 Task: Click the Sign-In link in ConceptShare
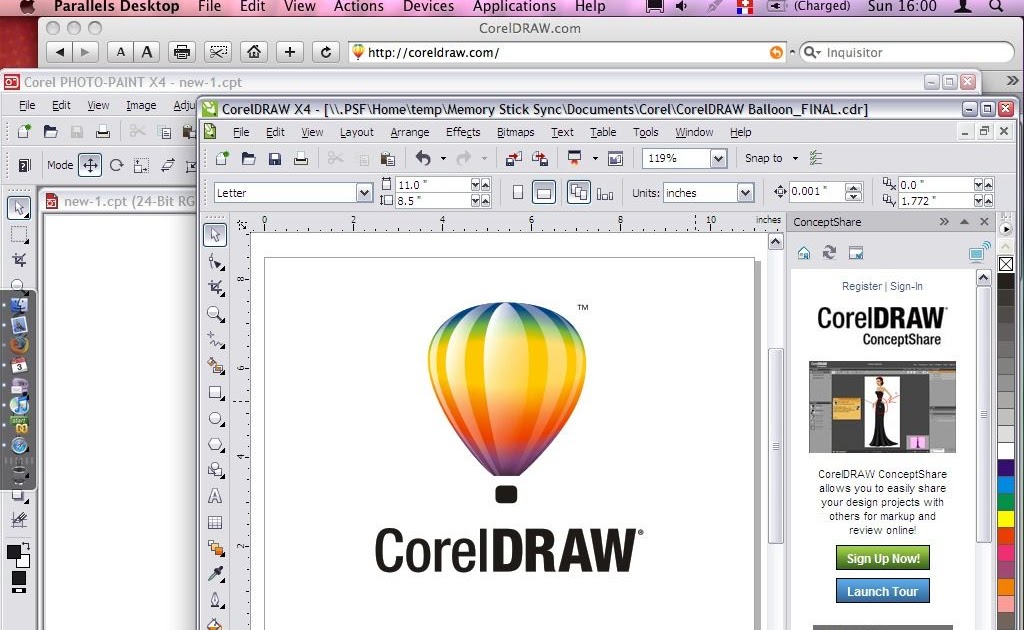click(x=906, y=286)
